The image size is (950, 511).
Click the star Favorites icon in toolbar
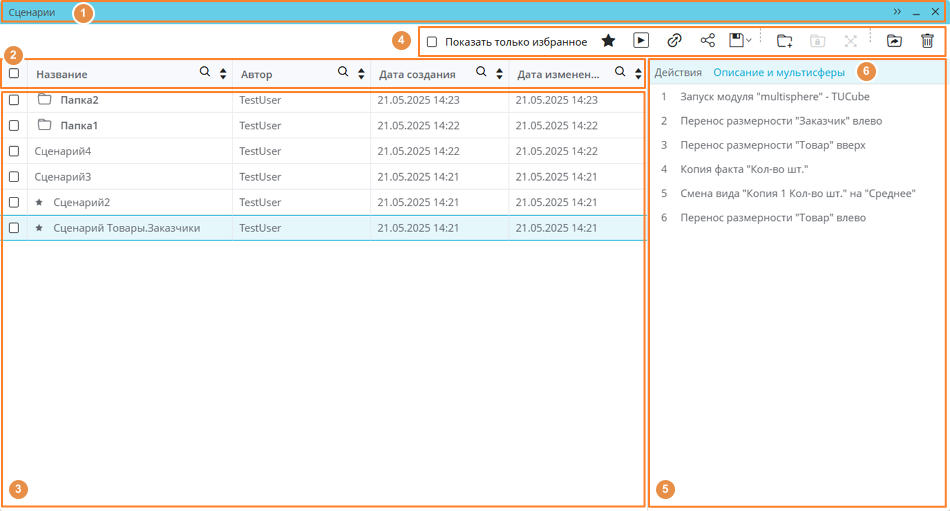(x=608, y=41)
